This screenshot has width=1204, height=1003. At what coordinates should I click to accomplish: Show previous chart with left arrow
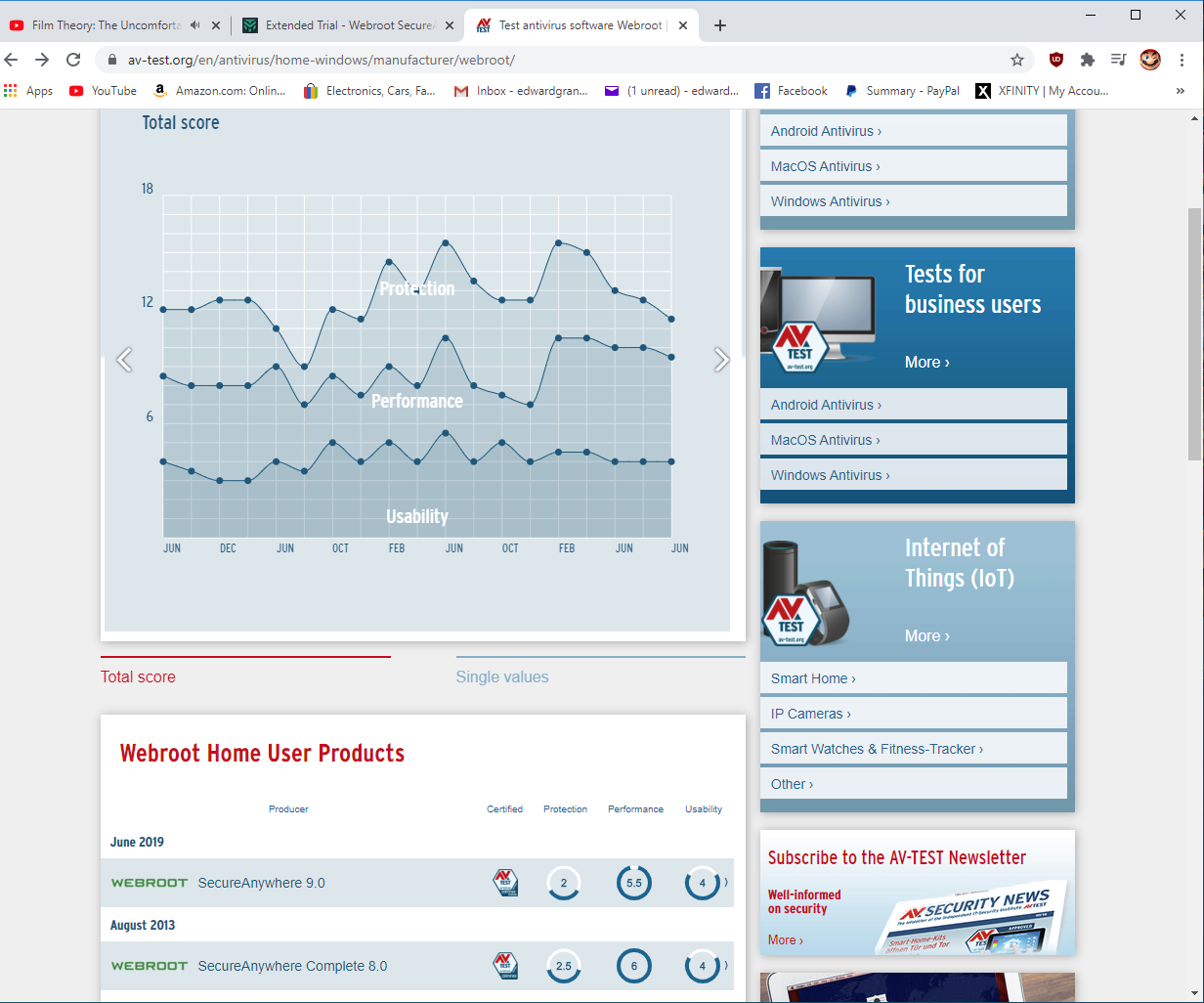124,360
